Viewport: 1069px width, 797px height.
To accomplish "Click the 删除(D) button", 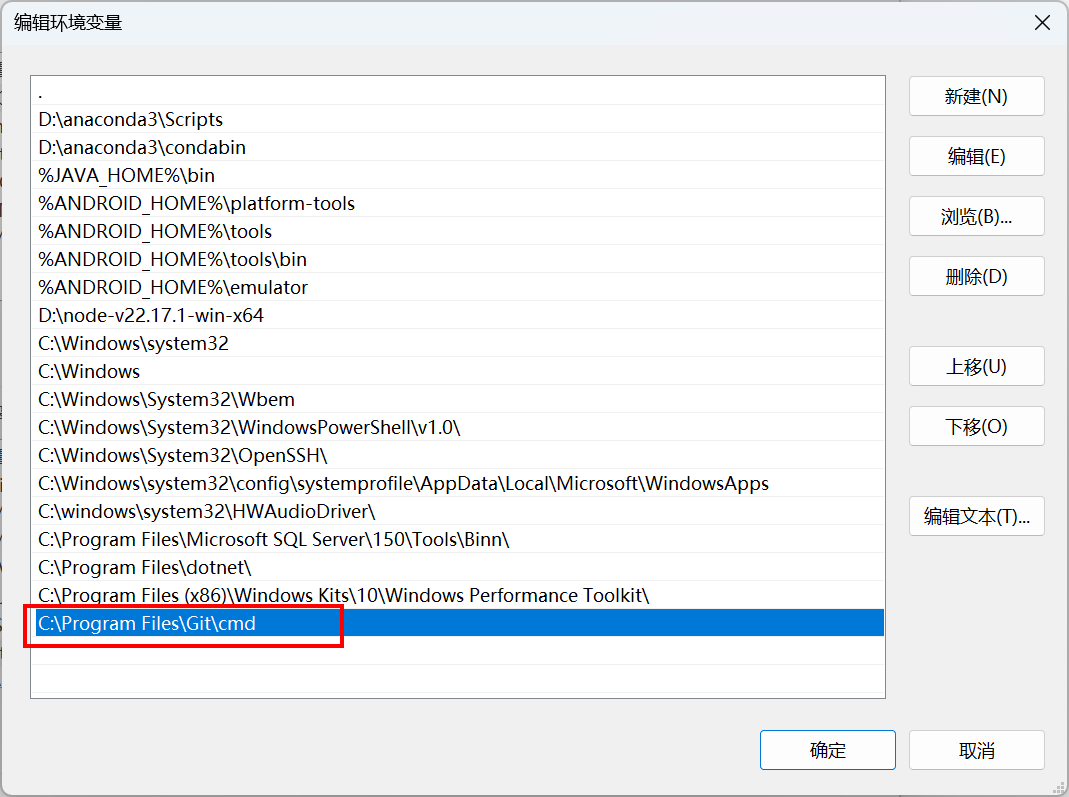I will pyautogui.click(x=976, y=276).
